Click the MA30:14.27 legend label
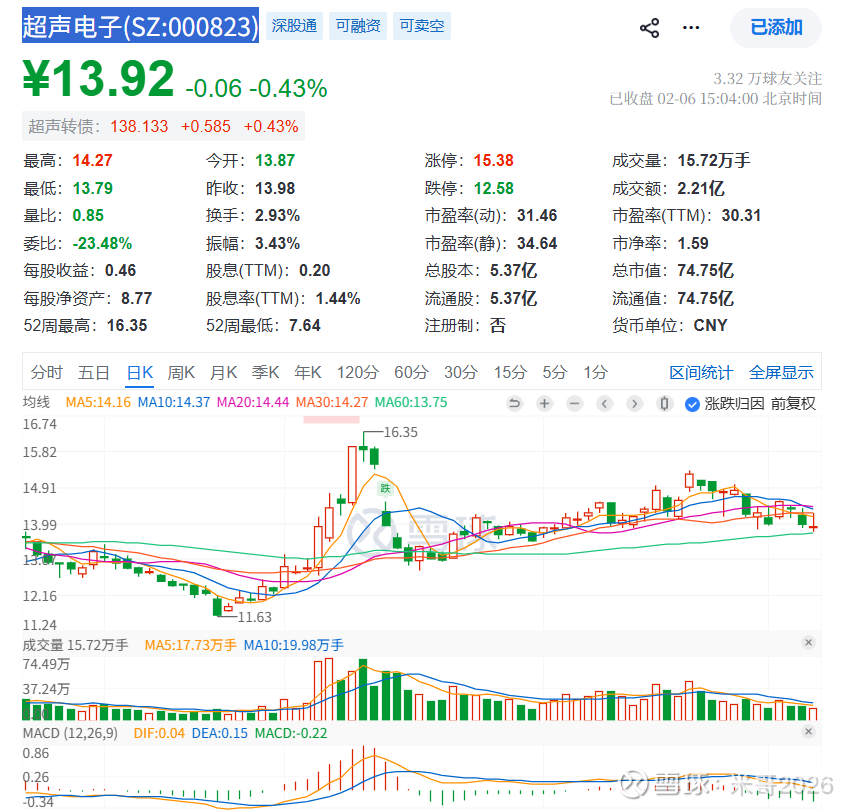 click(332, 402)
